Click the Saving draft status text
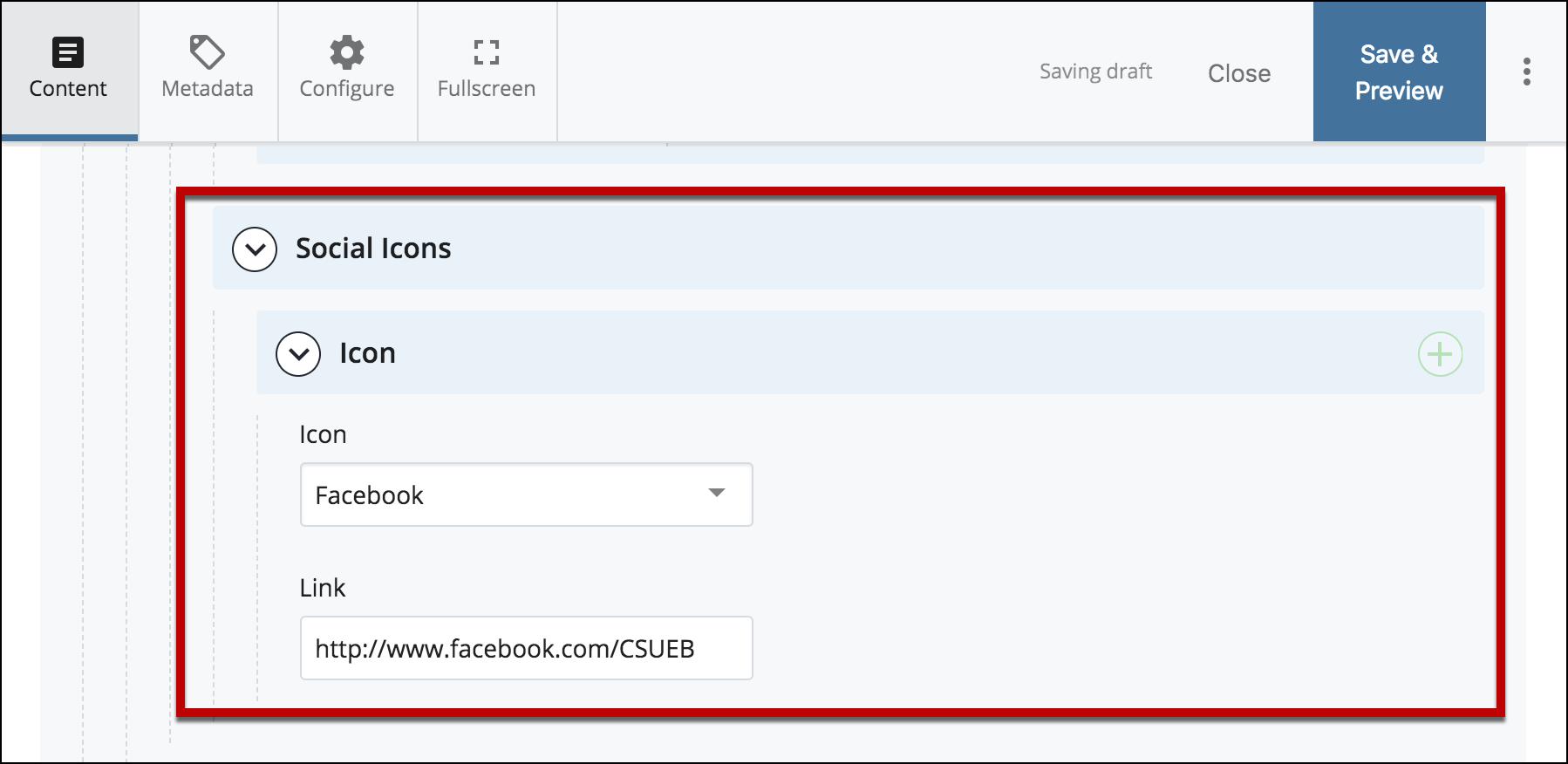The width and height of the screenshot is (1568, 764). click(x=1095, y=72)
